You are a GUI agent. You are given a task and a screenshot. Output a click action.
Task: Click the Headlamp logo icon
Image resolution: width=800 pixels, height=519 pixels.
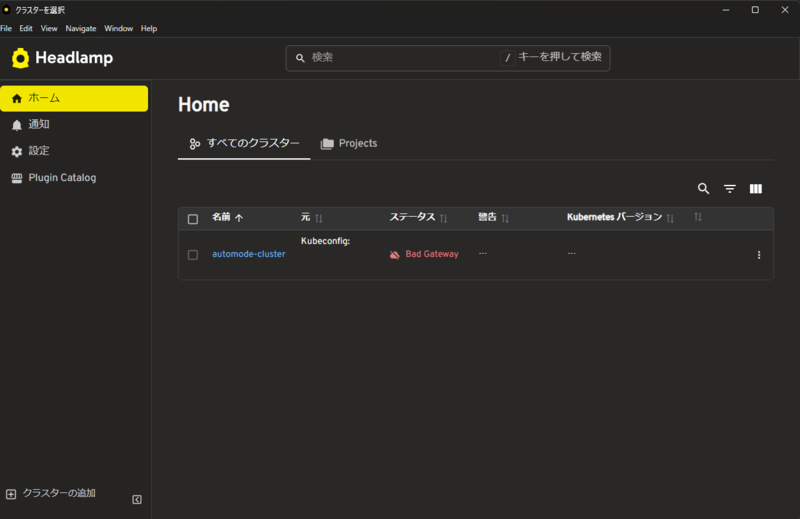click(x=20, y=58)
